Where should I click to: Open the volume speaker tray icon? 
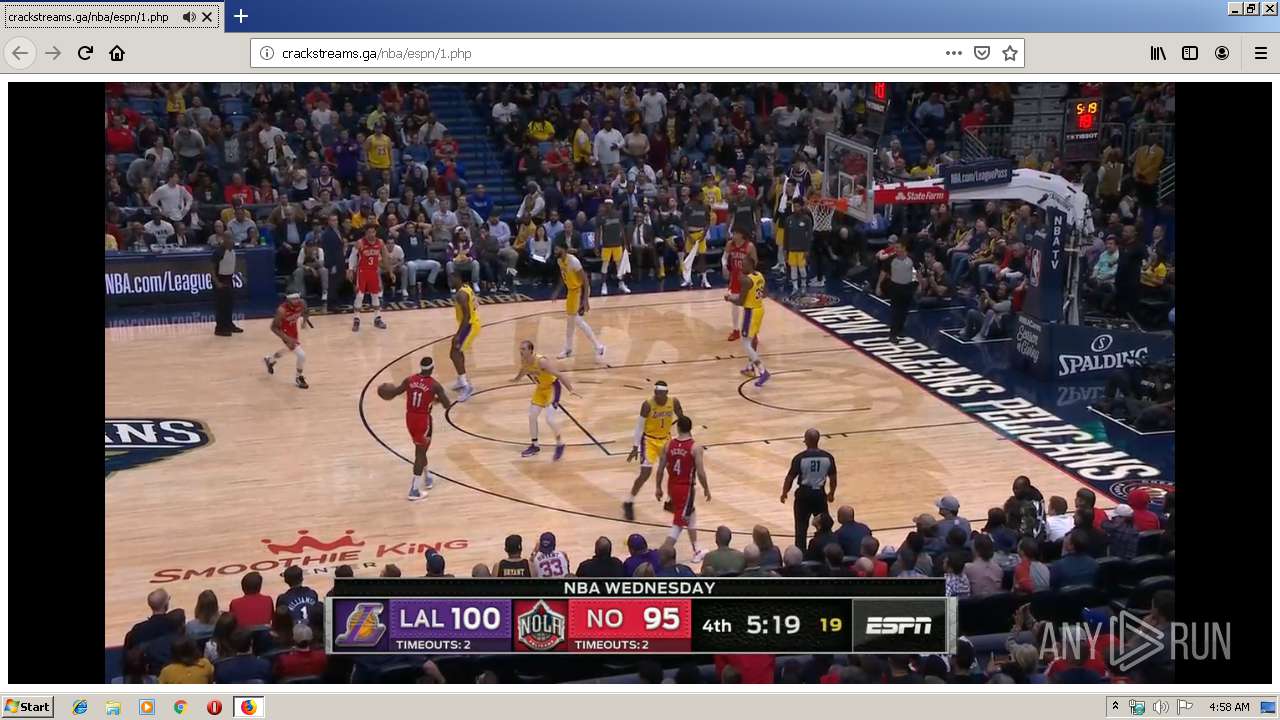click(x=1160, y=707)
